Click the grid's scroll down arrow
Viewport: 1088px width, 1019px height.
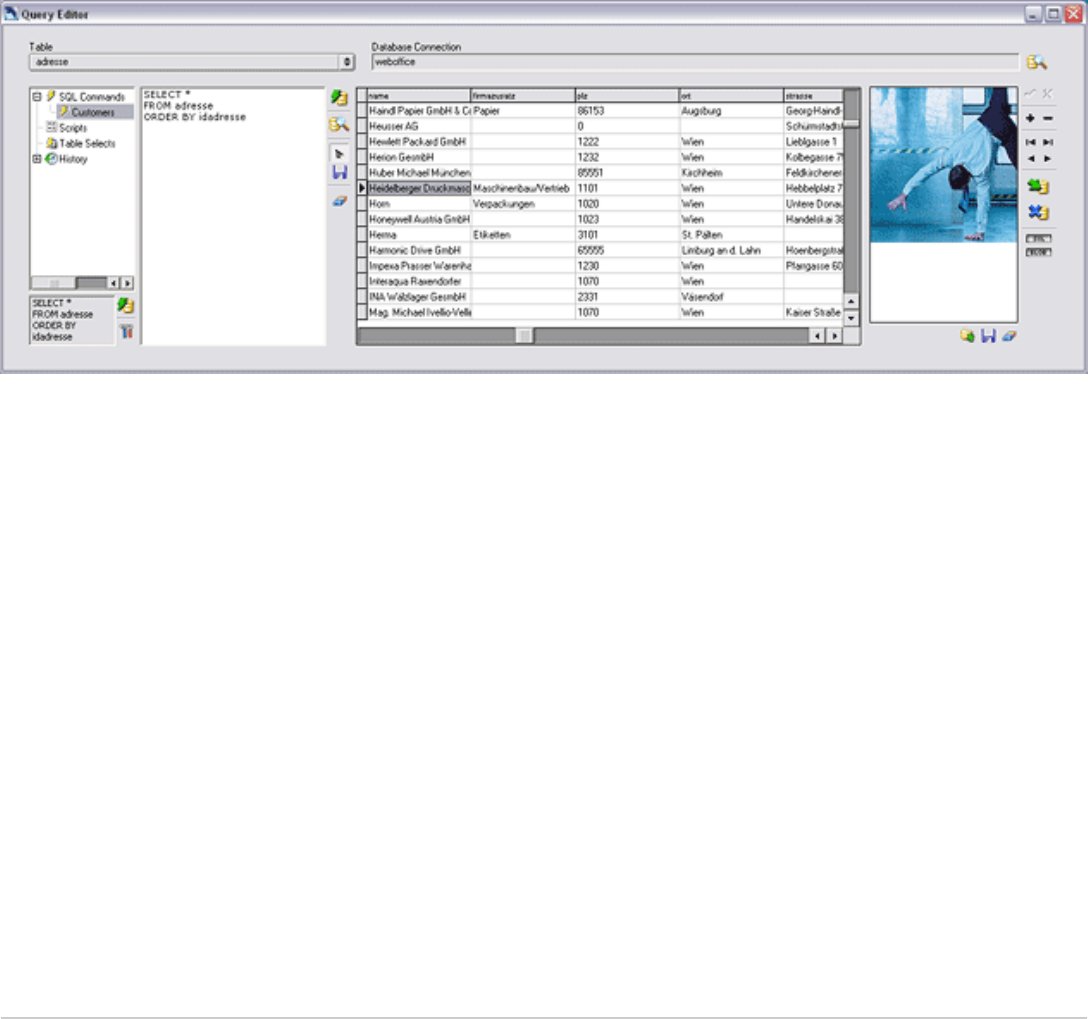851,318
